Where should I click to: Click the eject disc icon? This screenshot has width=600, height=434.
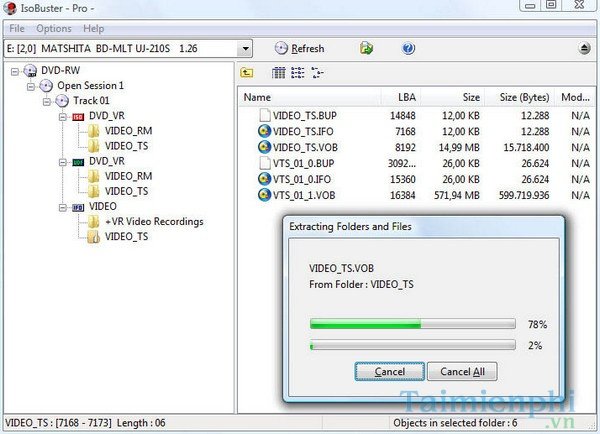pos(584,49)
